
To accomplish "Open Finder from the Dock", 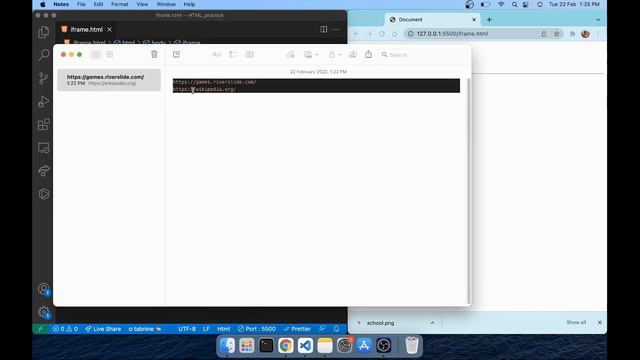I will coord(227,346).
